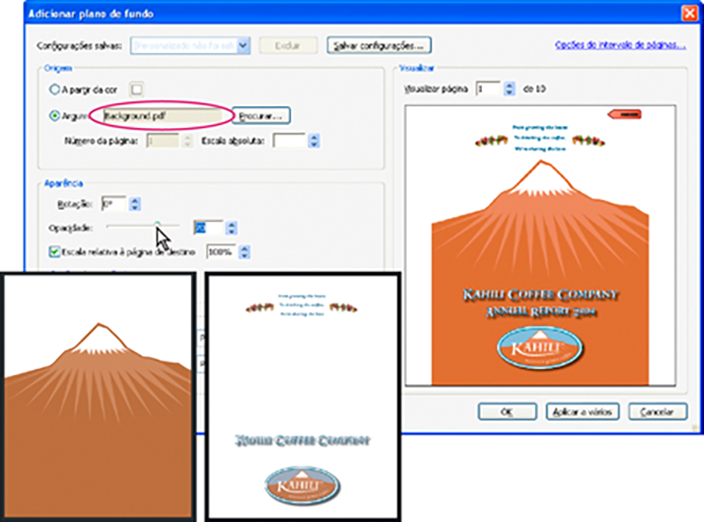Open 'Opções do intervalo de páginas' link
This screenshot has height=522, width=704.
(x=620, y=44)
